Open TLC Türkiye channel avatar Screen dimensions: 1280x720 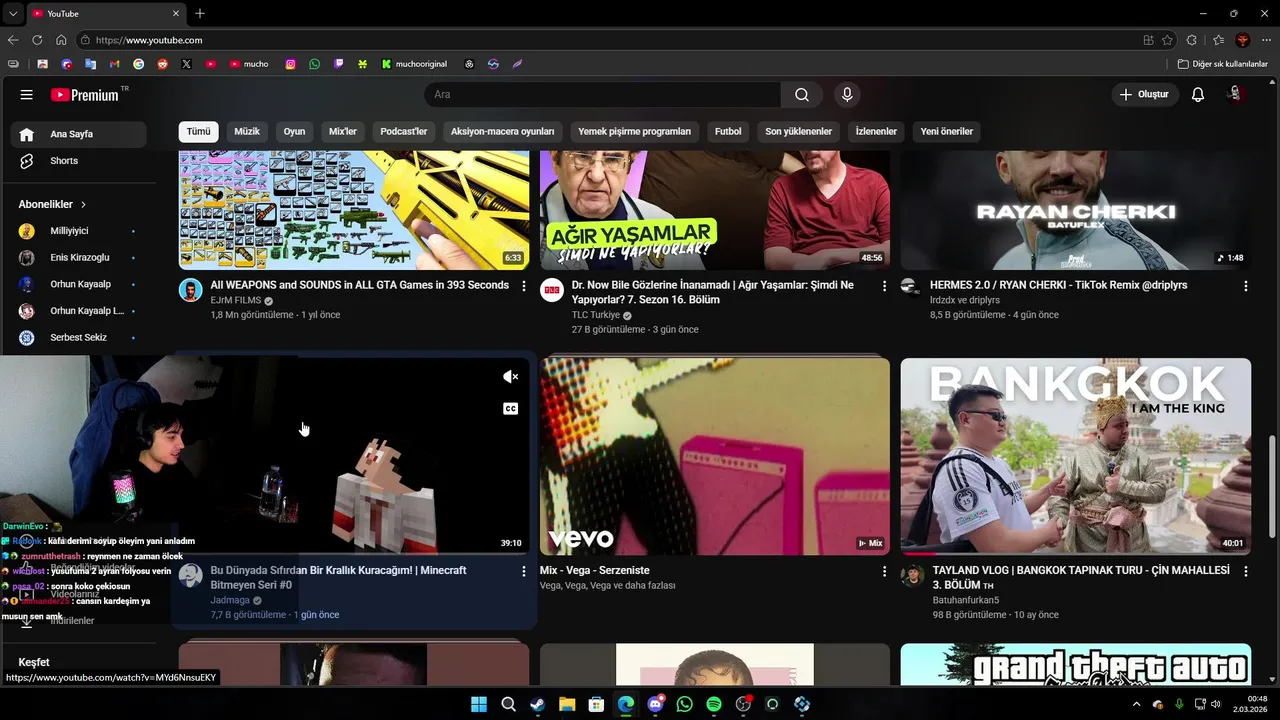tap(552, 290)
